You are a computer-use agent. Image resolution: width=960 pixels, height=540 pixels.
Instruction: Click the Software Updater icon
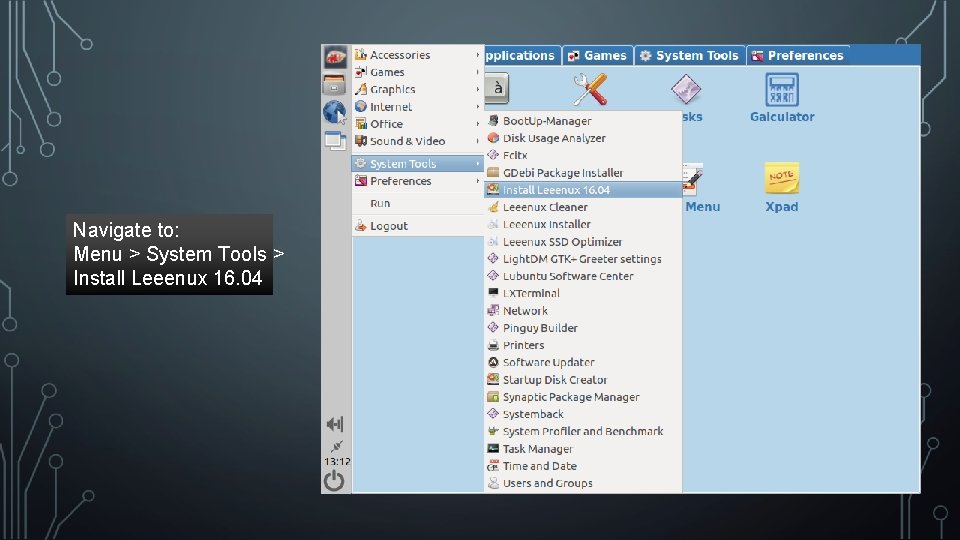tap(493, 362)
